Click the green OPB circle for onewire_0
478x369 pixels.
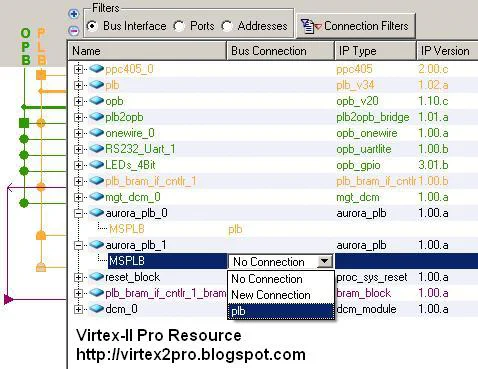(x=24, y=139)
